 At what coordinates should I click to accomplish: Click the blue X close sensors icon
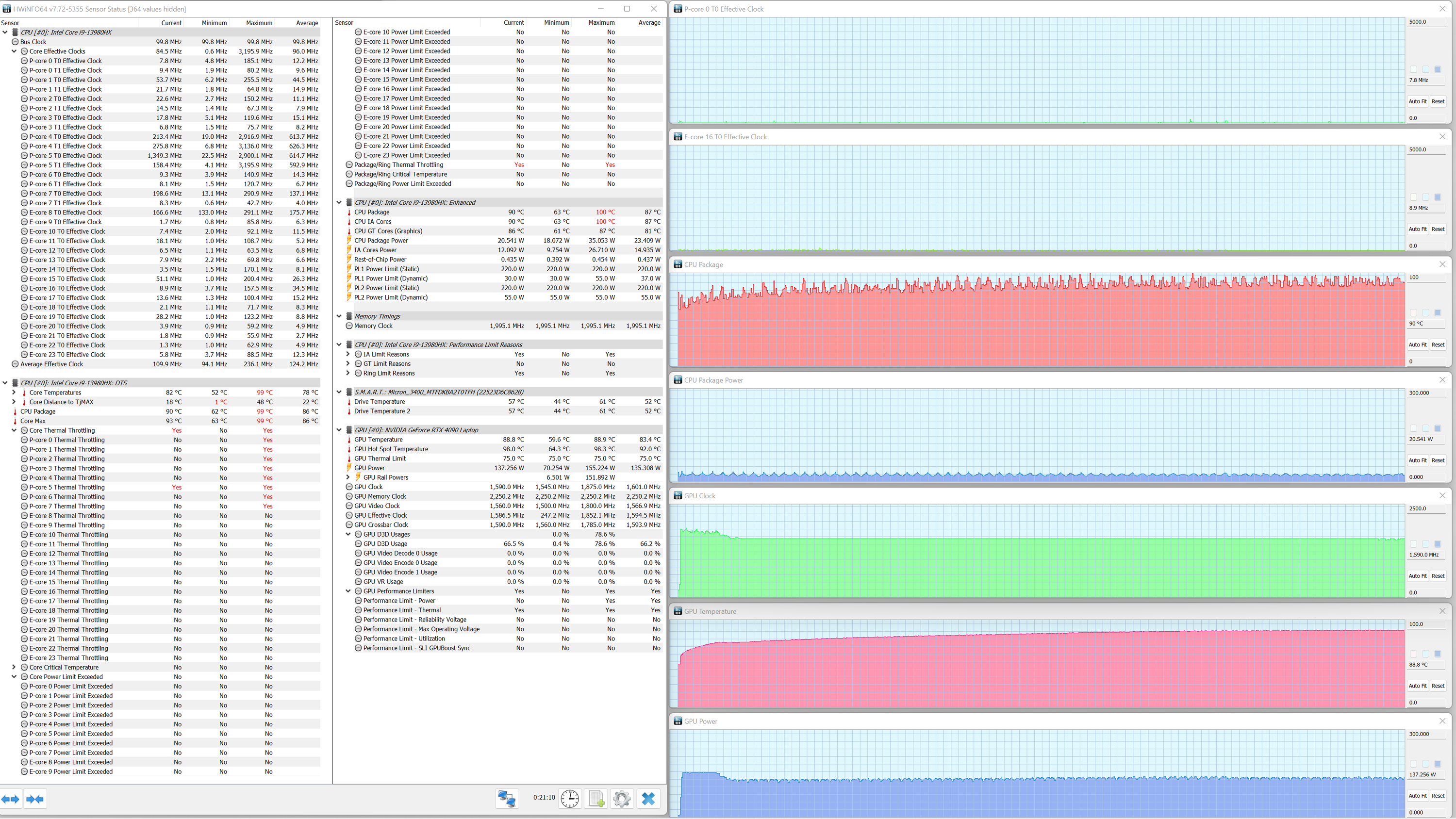tap(648, 798)
